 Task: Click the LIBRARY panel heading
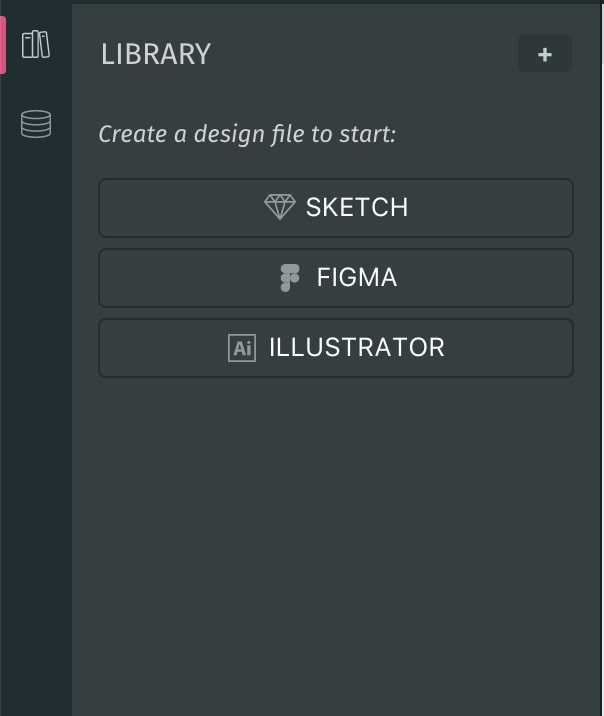point(156,54)
